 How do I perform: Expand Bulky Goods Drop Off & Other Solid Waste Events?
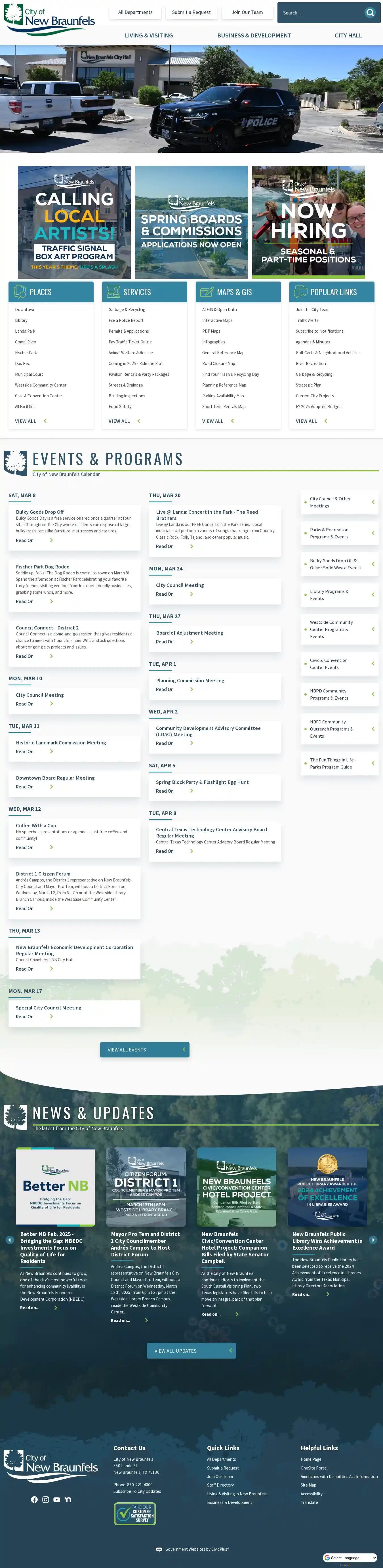(340, 564)
